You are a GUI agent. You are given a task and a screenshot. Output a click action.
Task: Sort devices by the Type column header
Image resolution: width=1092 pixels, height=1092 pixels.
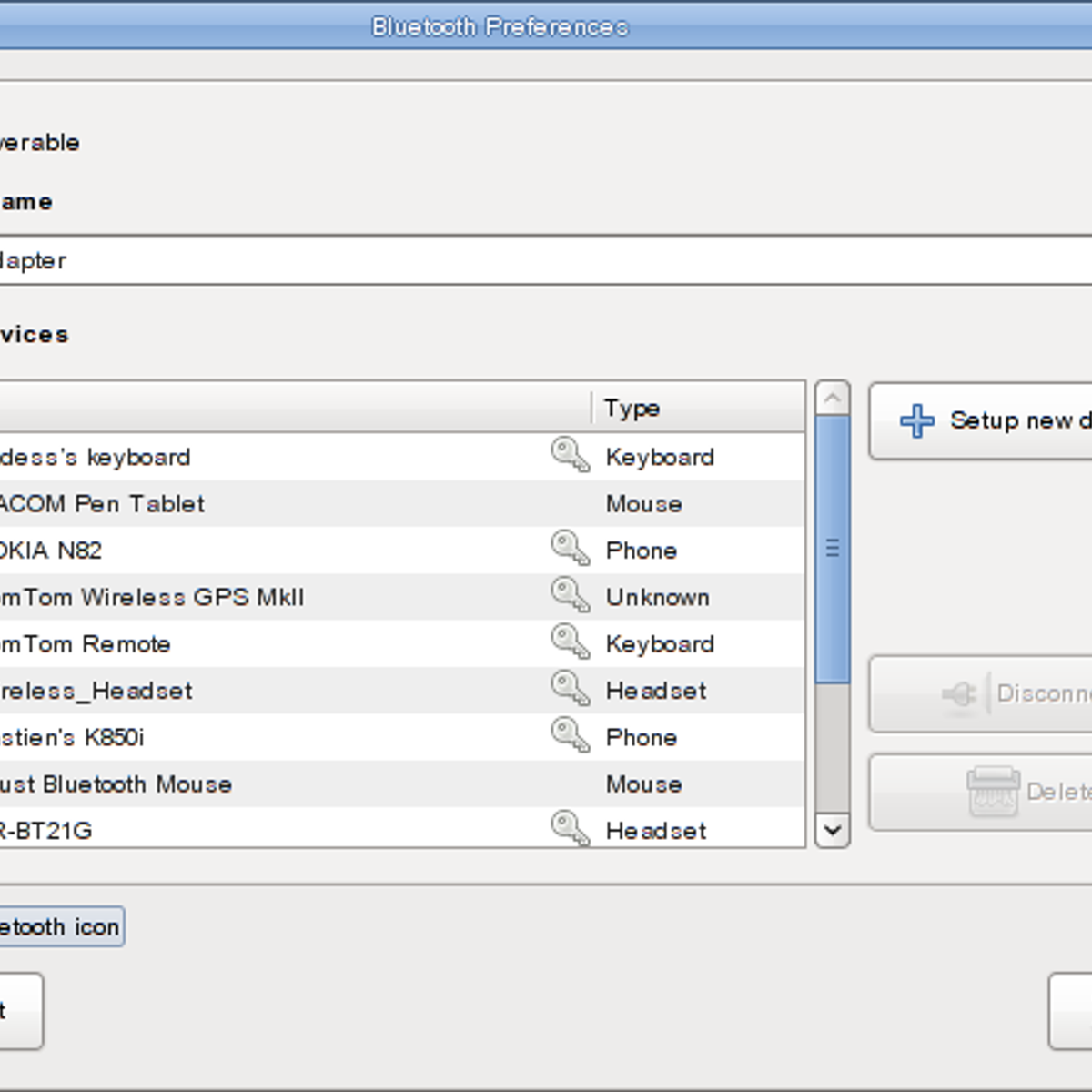(x=699, y=408)
